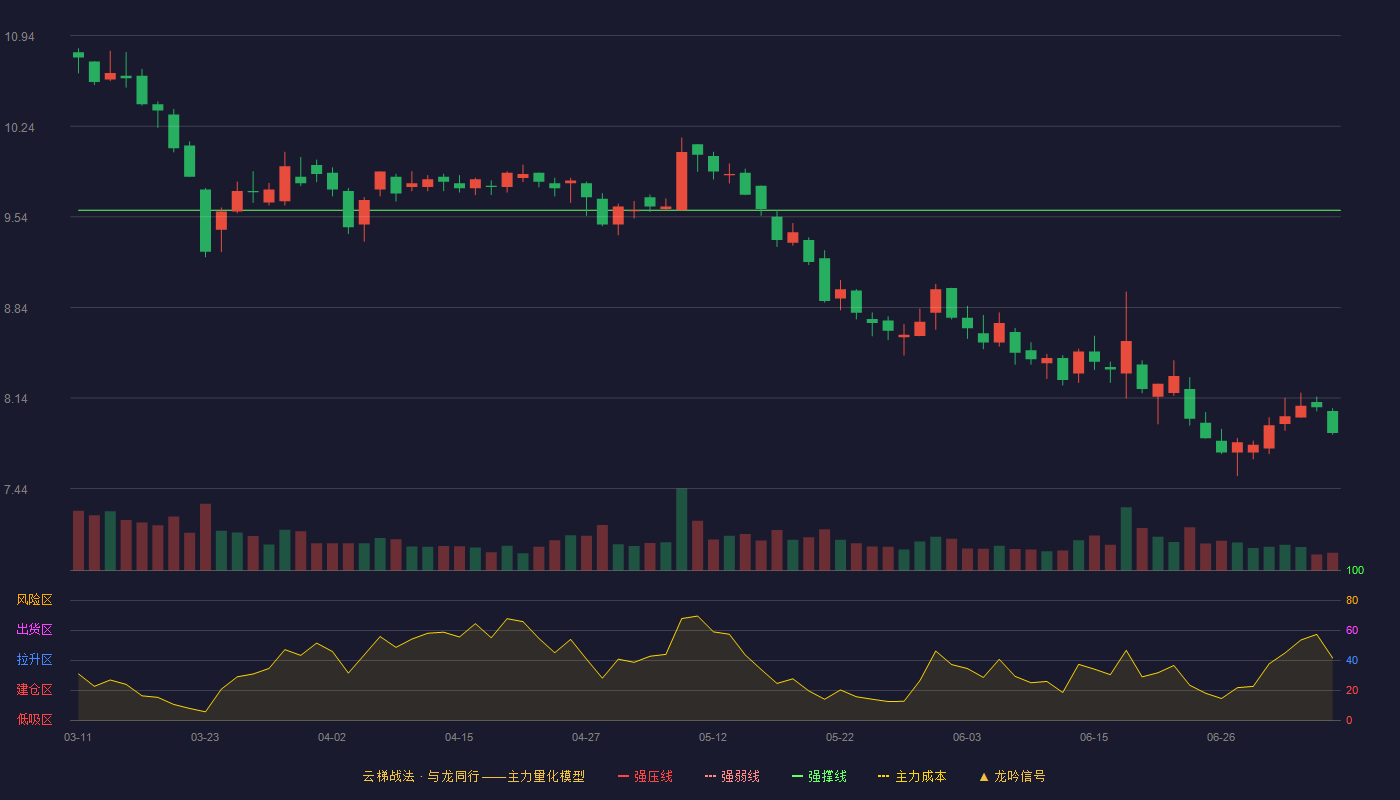Select the 风险区 zone label

[34, 600]
